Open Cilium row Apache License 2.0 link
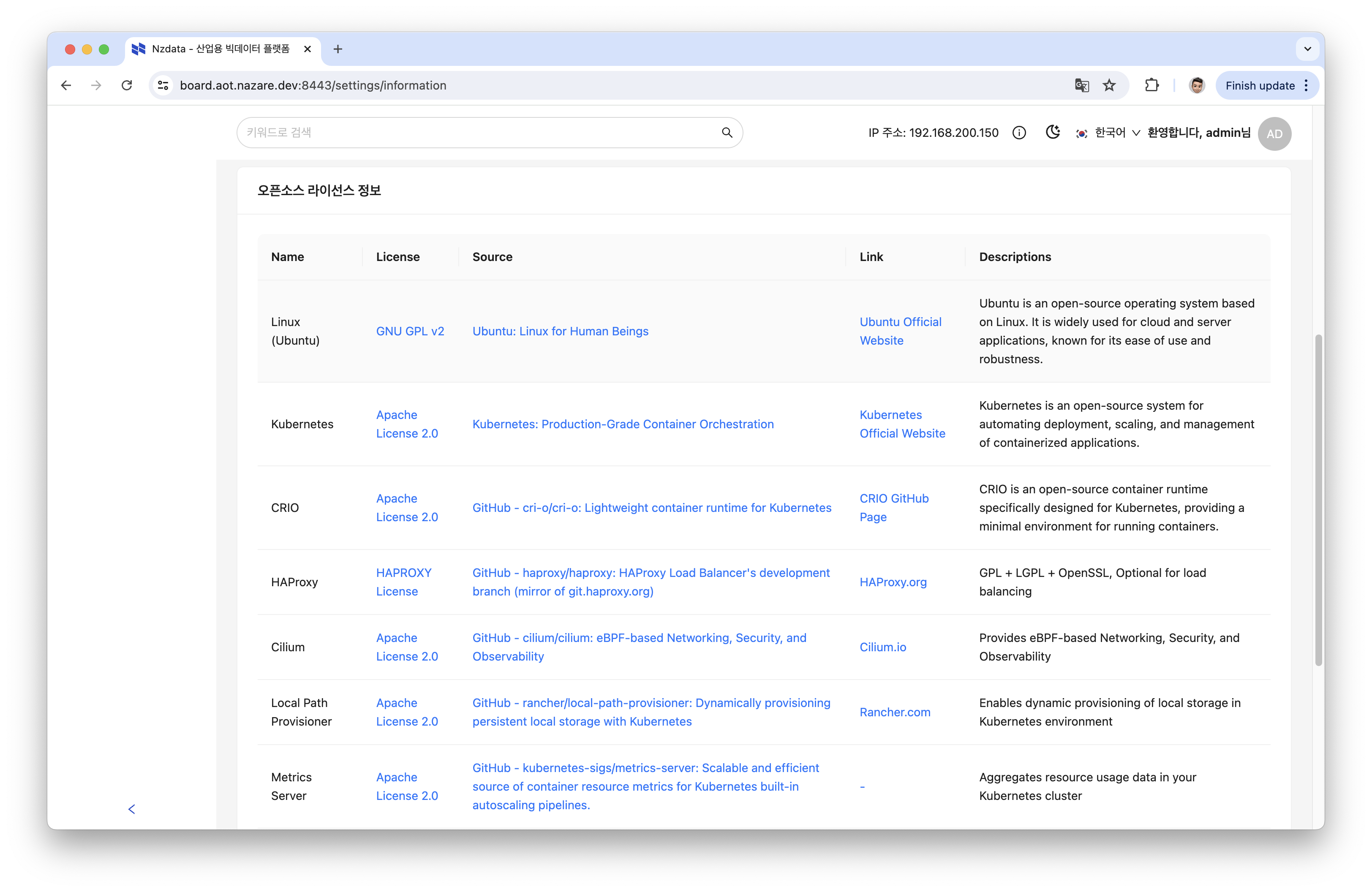 click(x=407, y=647)
